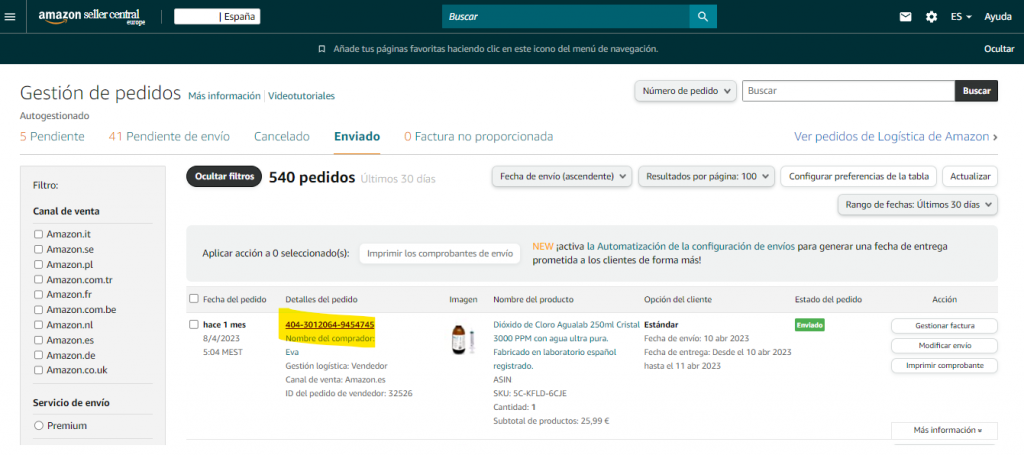Click the Amazon Seller Central logo
The image size is (1024, 455).
tap(92, 17)
